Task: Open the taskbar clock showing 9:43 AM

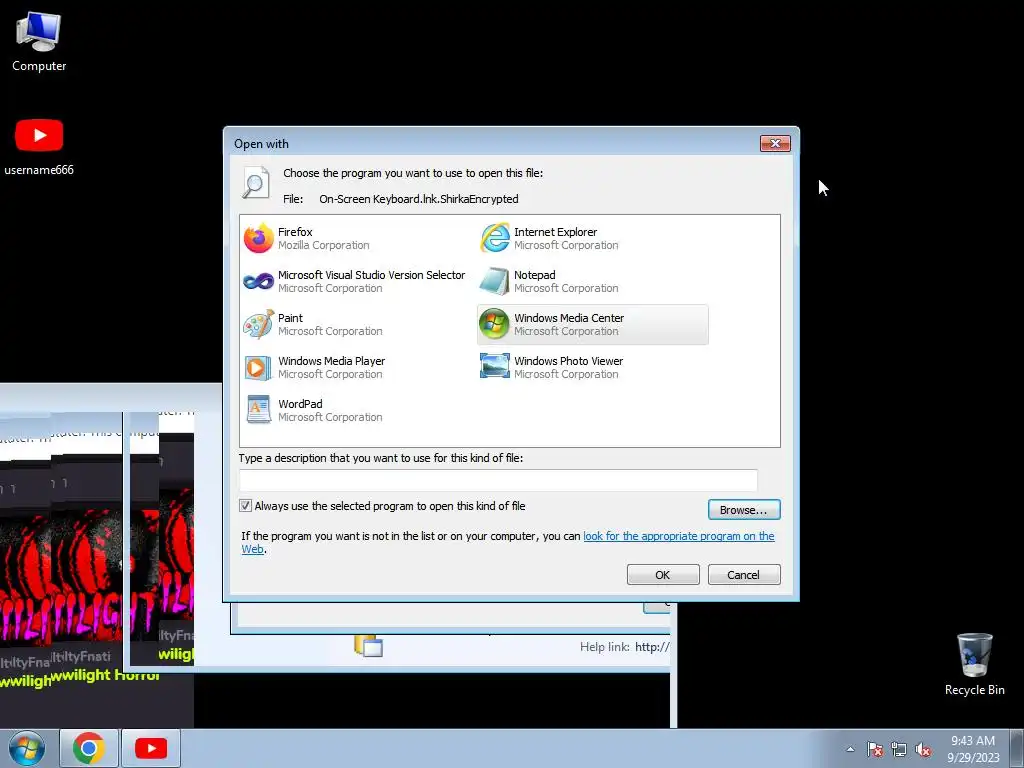Action: 973,749
